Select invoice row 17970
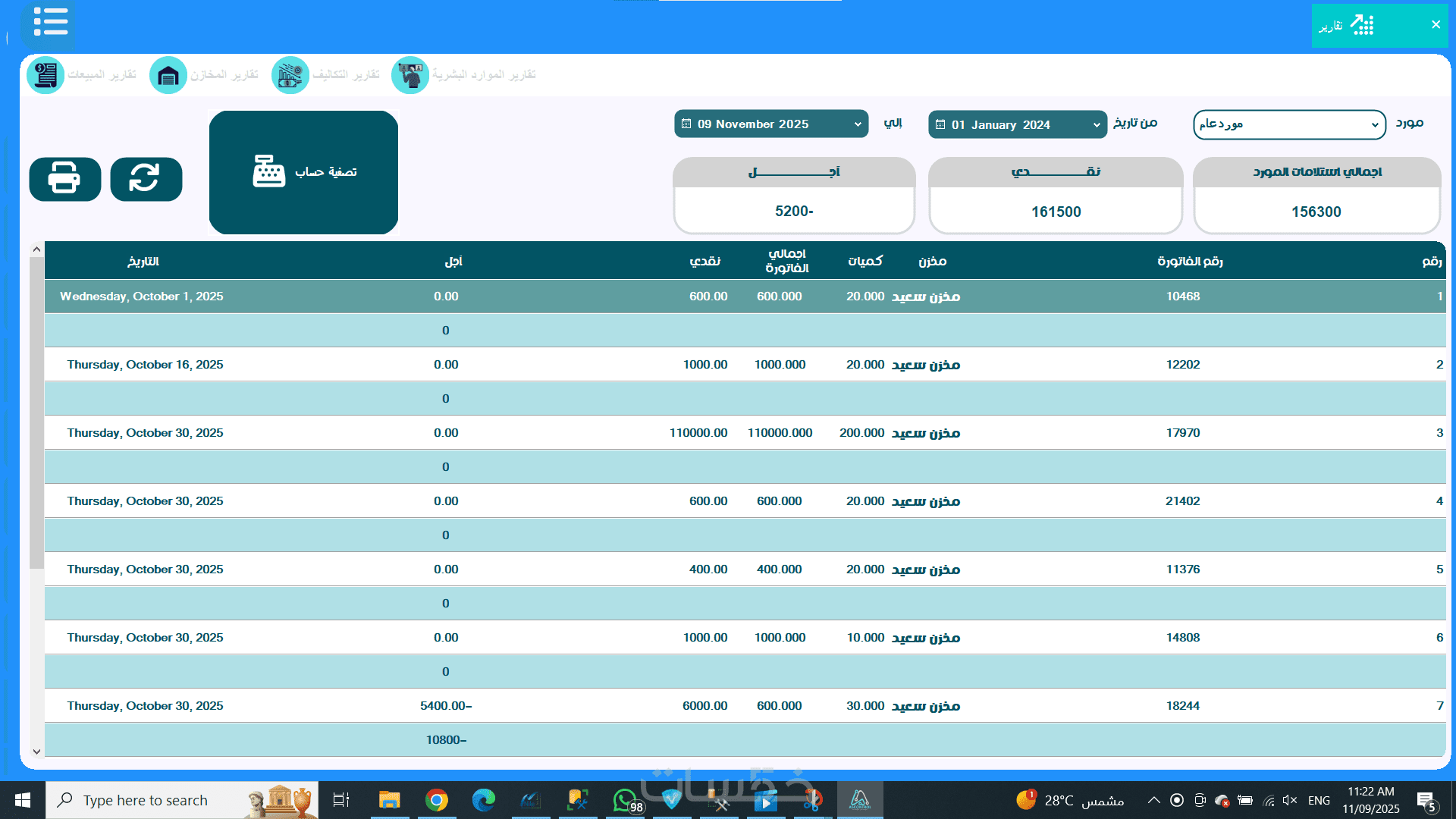The width and height of the screenshot is (1456, 819). (x=1182, y=433)
